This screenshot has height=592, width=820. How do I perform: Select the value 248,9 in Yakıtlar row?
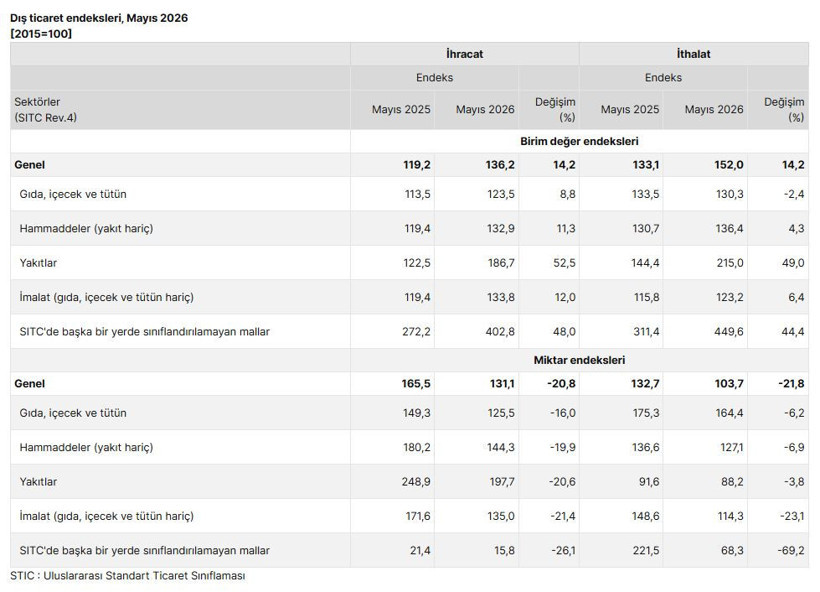coord(416,482)
